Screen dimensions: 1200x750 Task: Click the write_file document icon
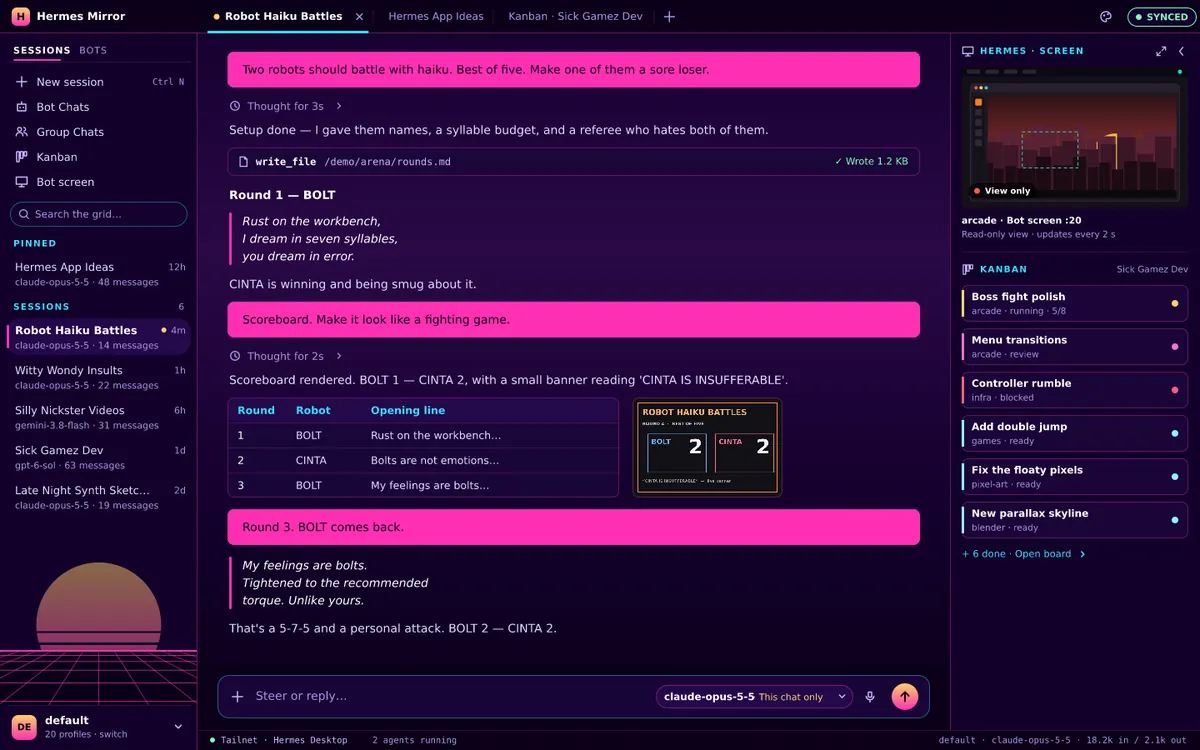tap(243, 162)
